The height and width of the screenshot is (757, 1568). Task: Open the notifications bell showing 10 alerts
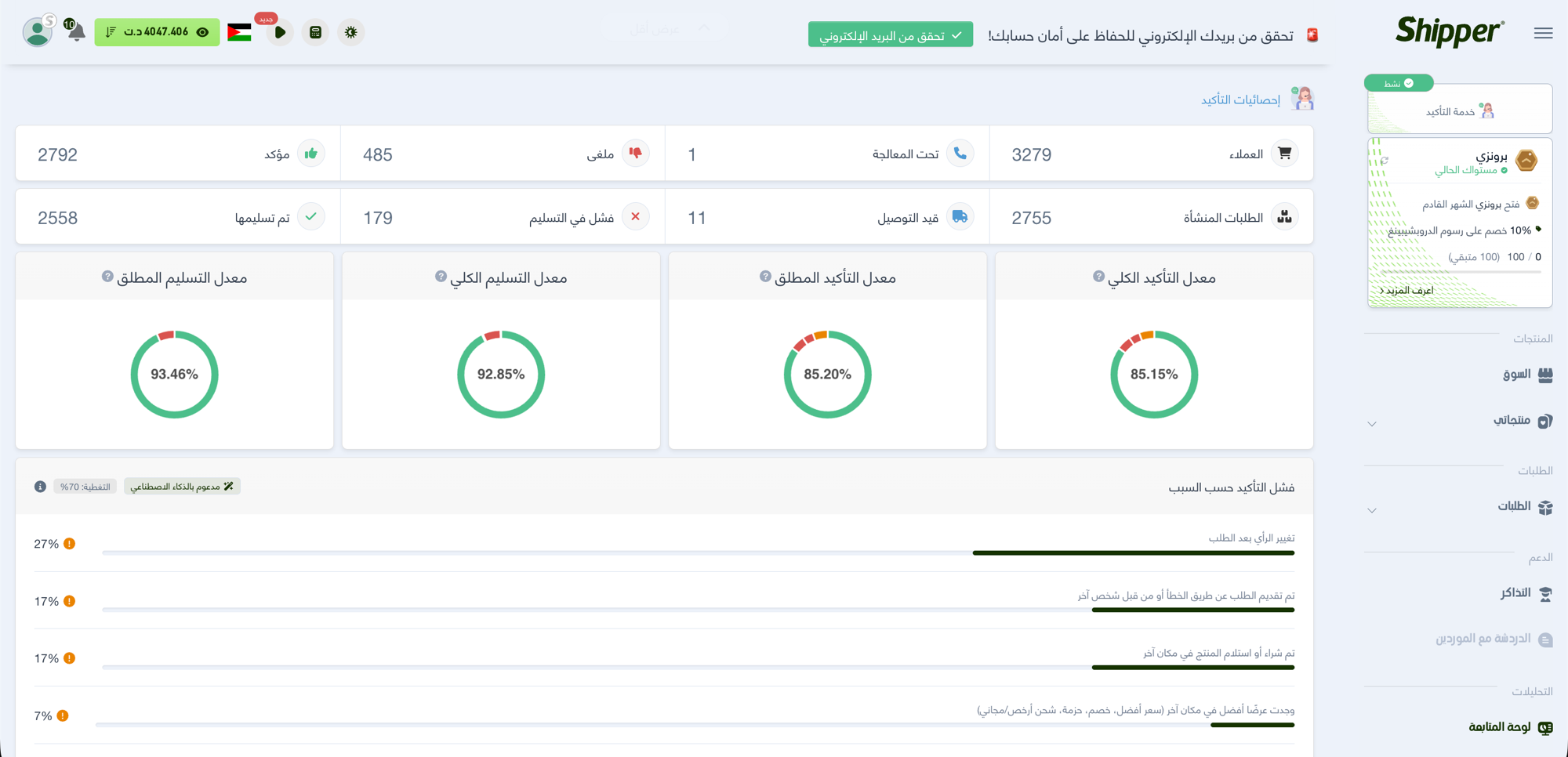click(77, 33)
